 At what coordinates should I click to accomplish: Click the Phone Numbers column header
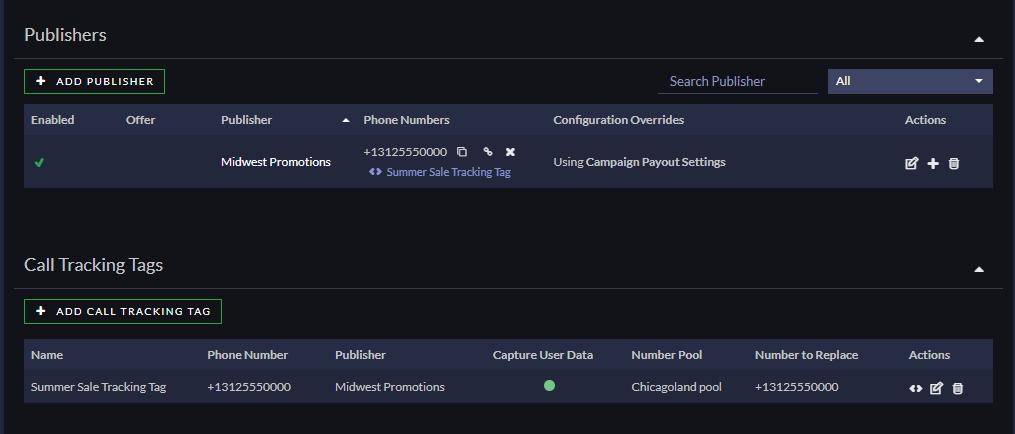point(407,120)
